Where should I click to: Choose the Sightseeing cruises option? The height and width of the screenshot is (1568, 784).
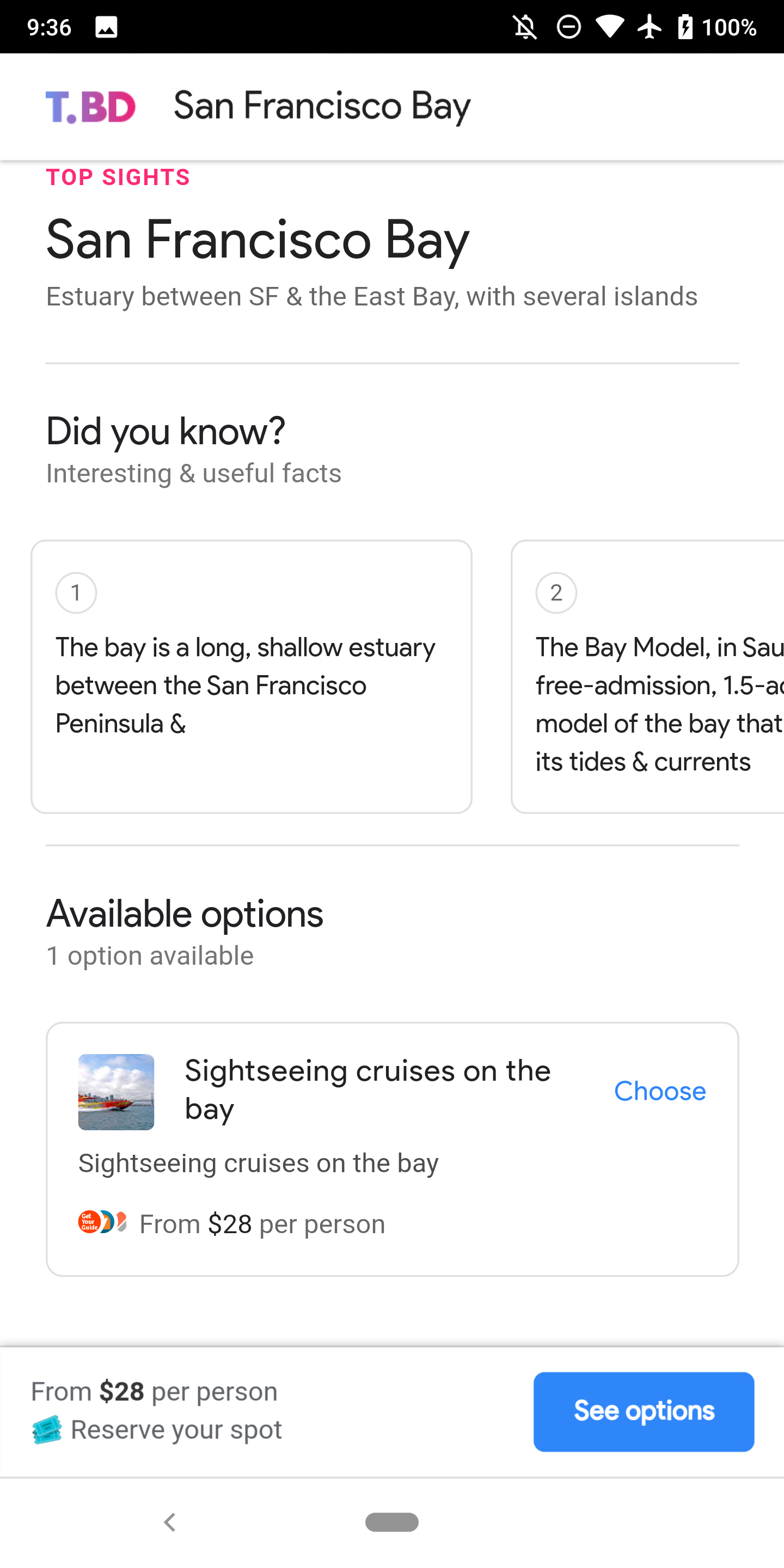coord(659,1091)
